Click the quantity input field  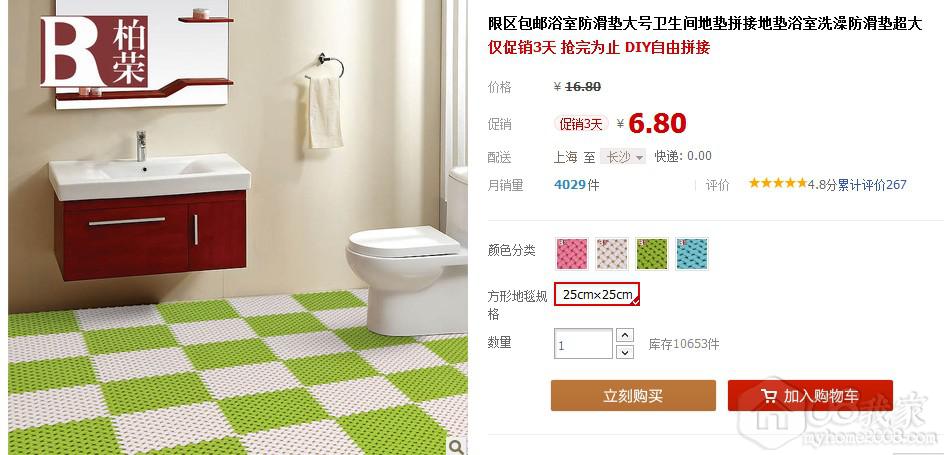(x=583, y=344)
